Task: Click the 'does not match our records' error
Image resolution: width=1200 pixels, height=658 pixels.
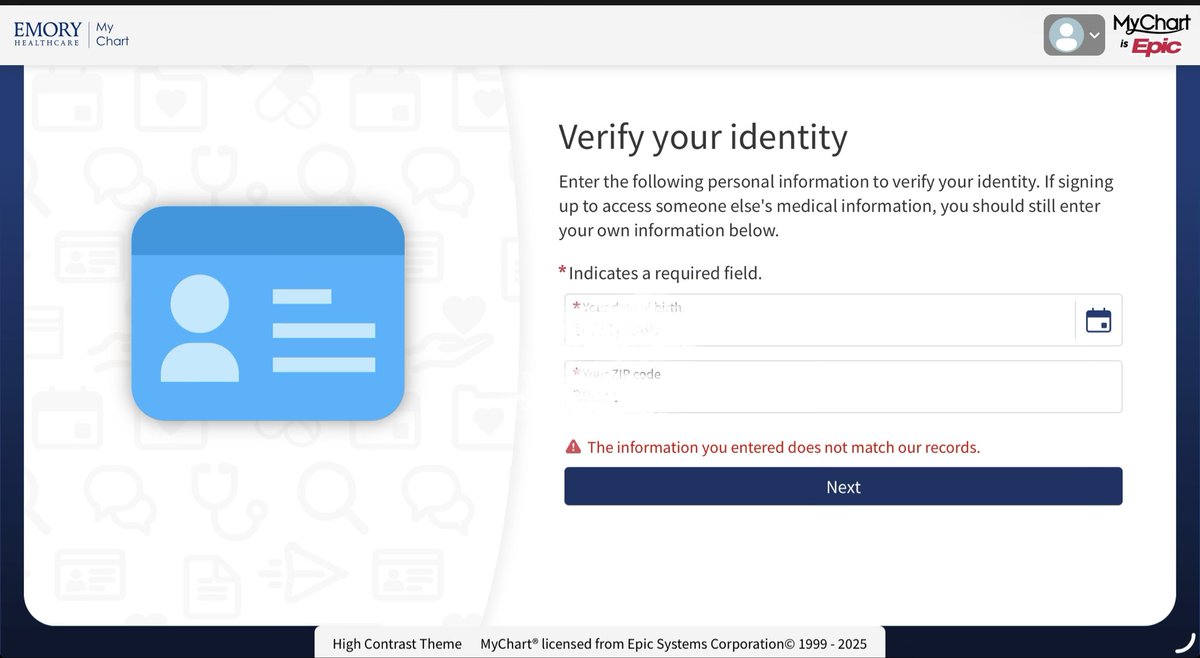Action: click(783, 447)
